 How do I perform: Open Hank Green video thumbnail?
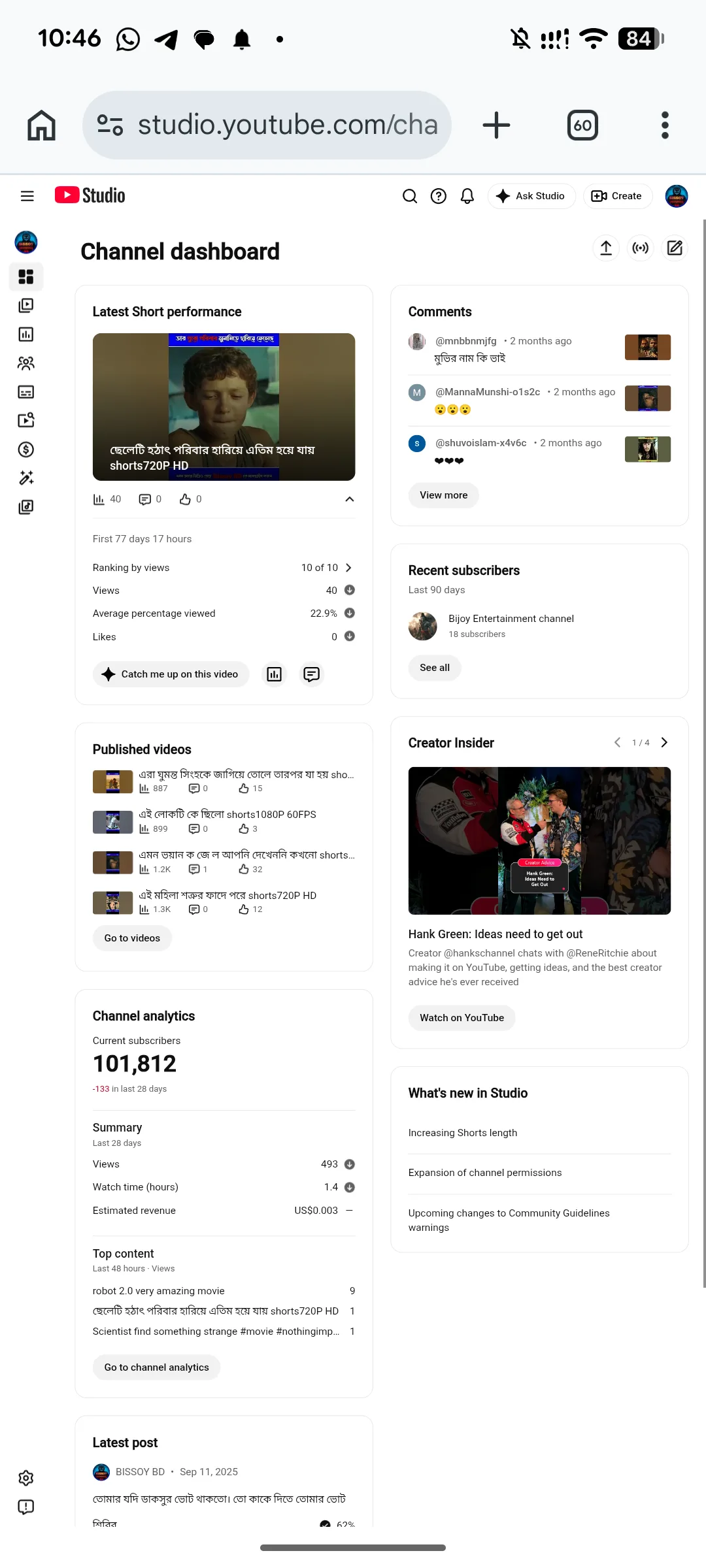539,841
